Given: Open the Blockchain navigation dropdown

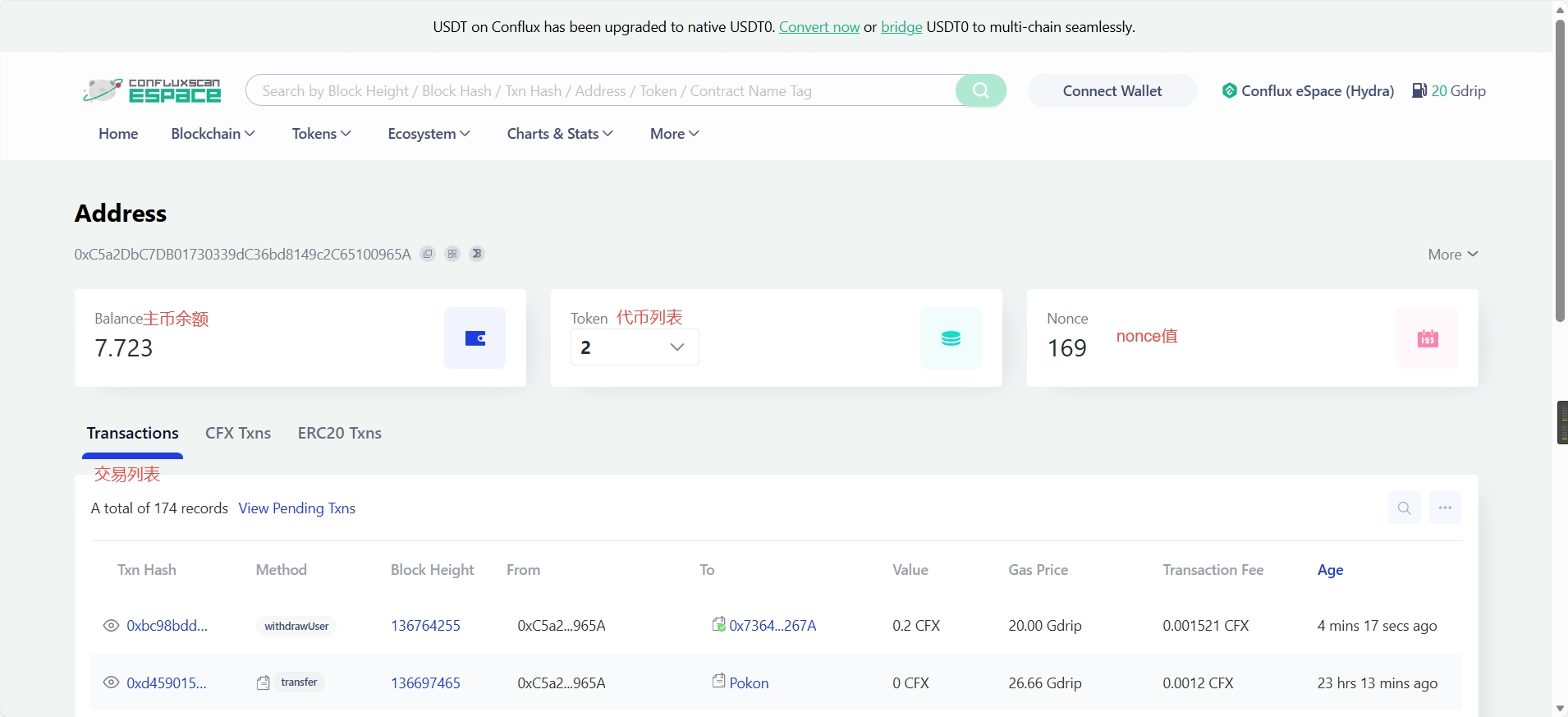Looking at the screenshot, I should tap(213, 134).
